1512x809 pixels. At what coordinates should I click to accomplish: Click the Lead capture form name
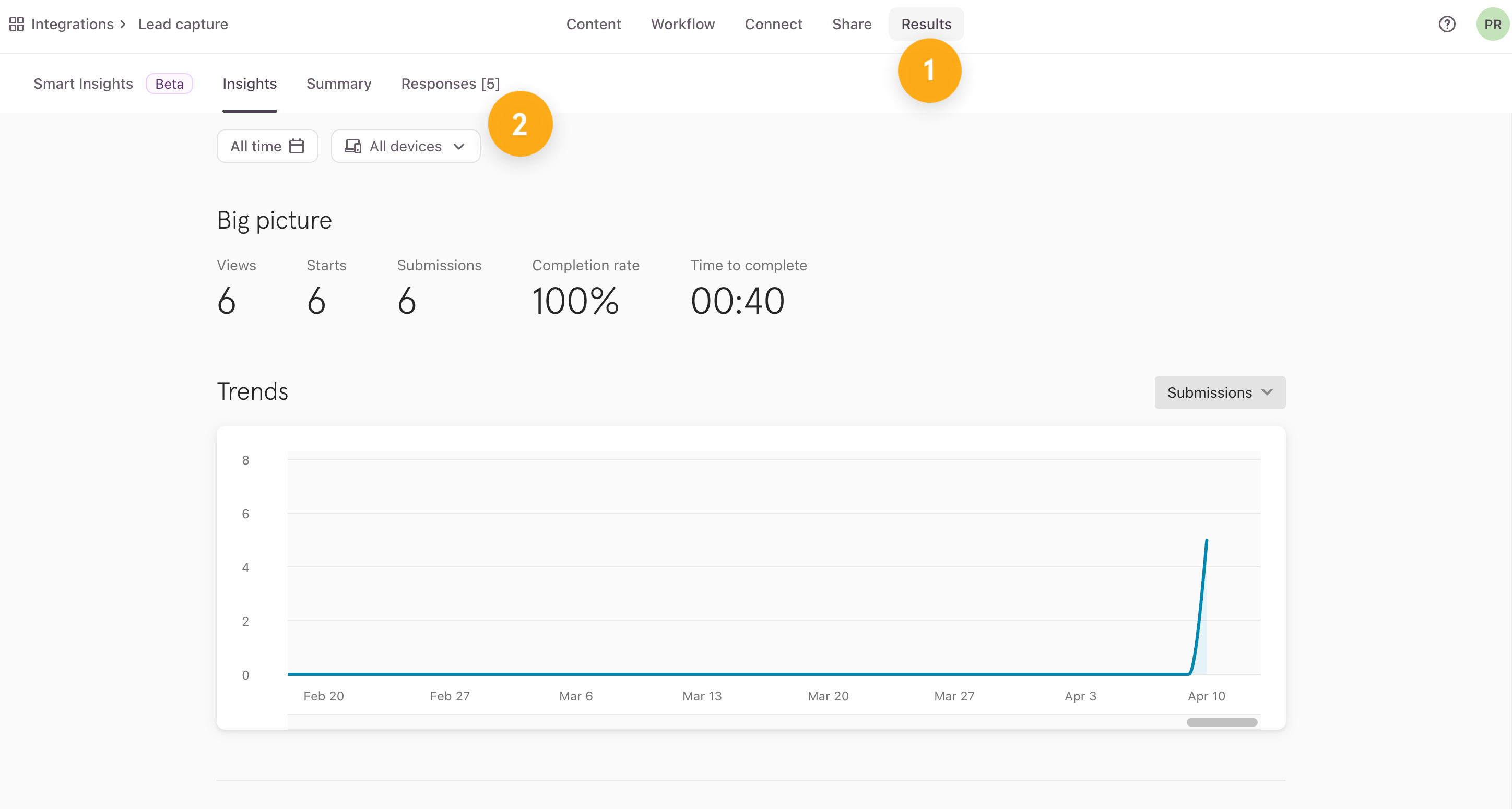[x=183, y=24]
